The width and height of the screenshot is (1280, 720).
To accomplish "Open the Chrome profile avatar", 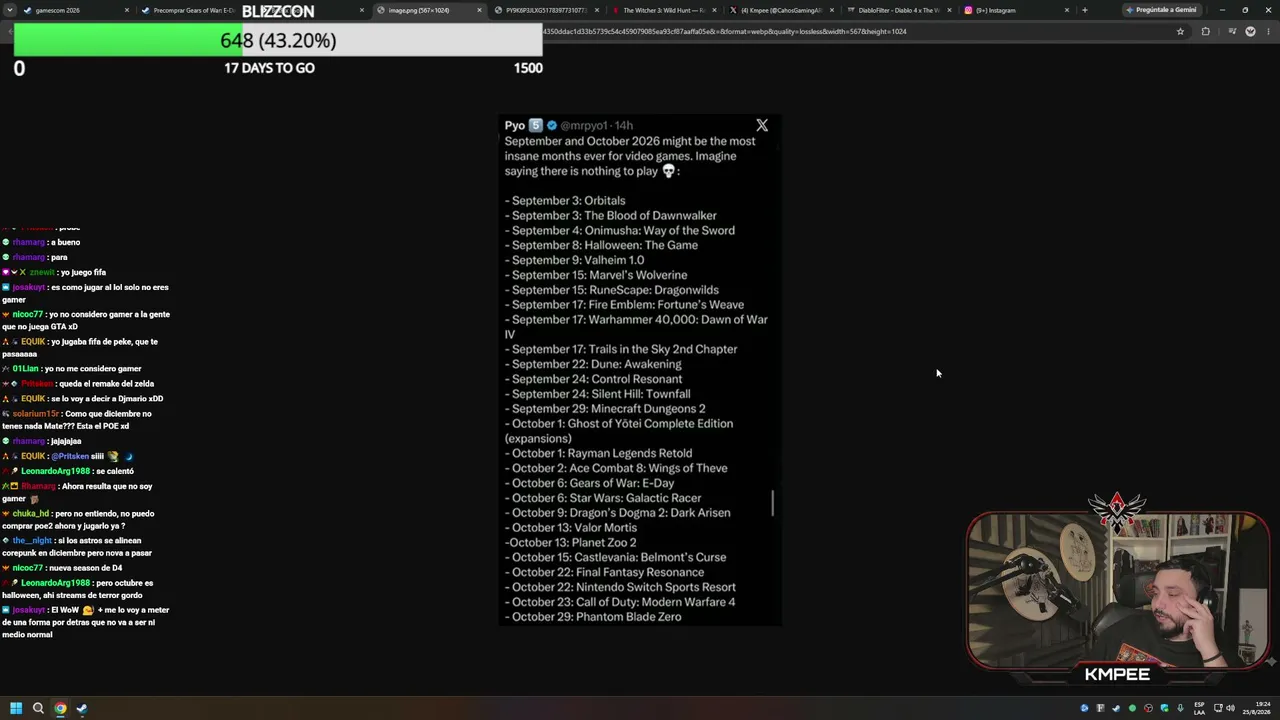I will pyautogui.click(x=1250, y=31).
